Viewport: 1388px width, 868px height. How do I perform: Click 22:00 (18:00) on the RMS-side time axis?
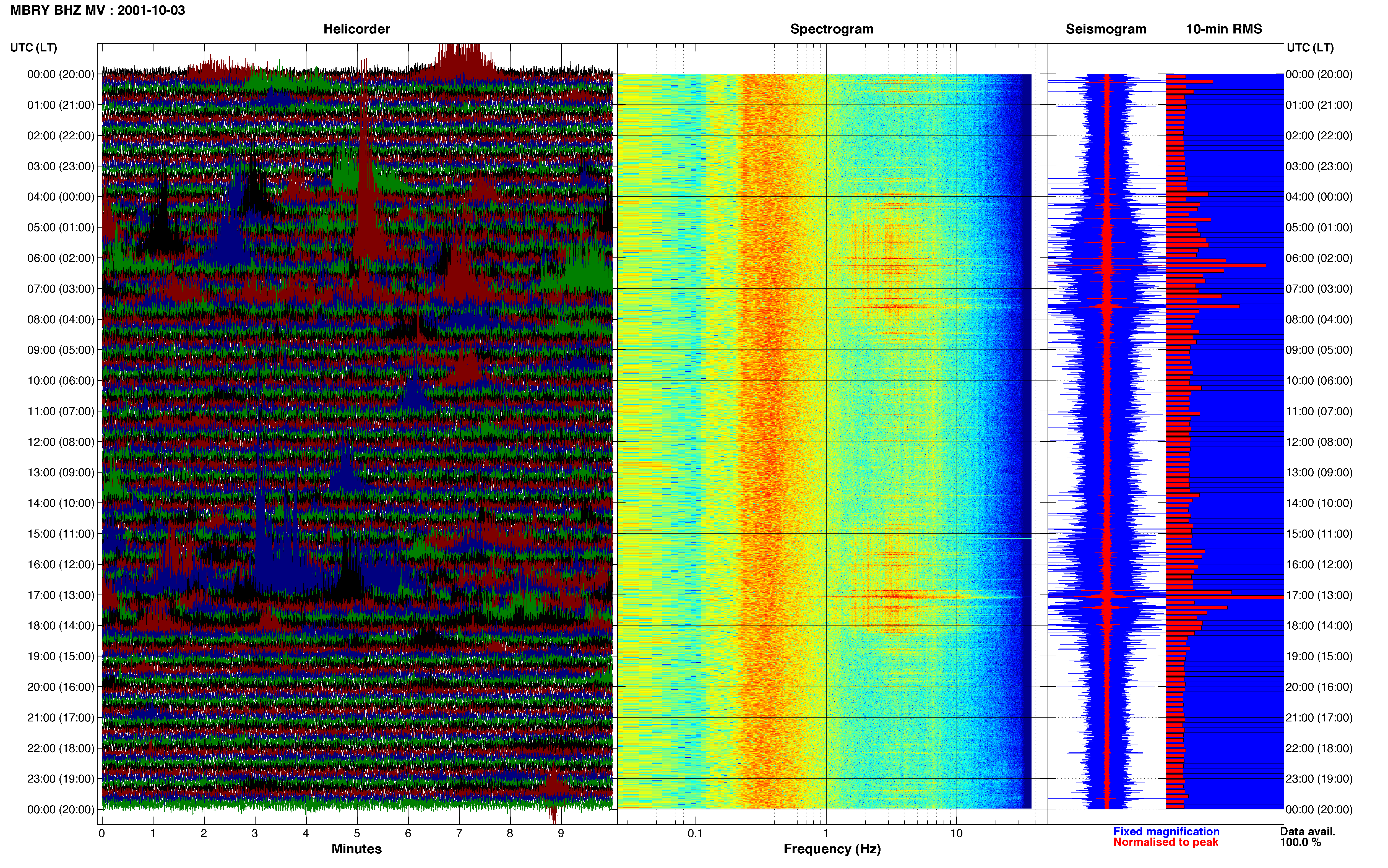coord(1319,748)
